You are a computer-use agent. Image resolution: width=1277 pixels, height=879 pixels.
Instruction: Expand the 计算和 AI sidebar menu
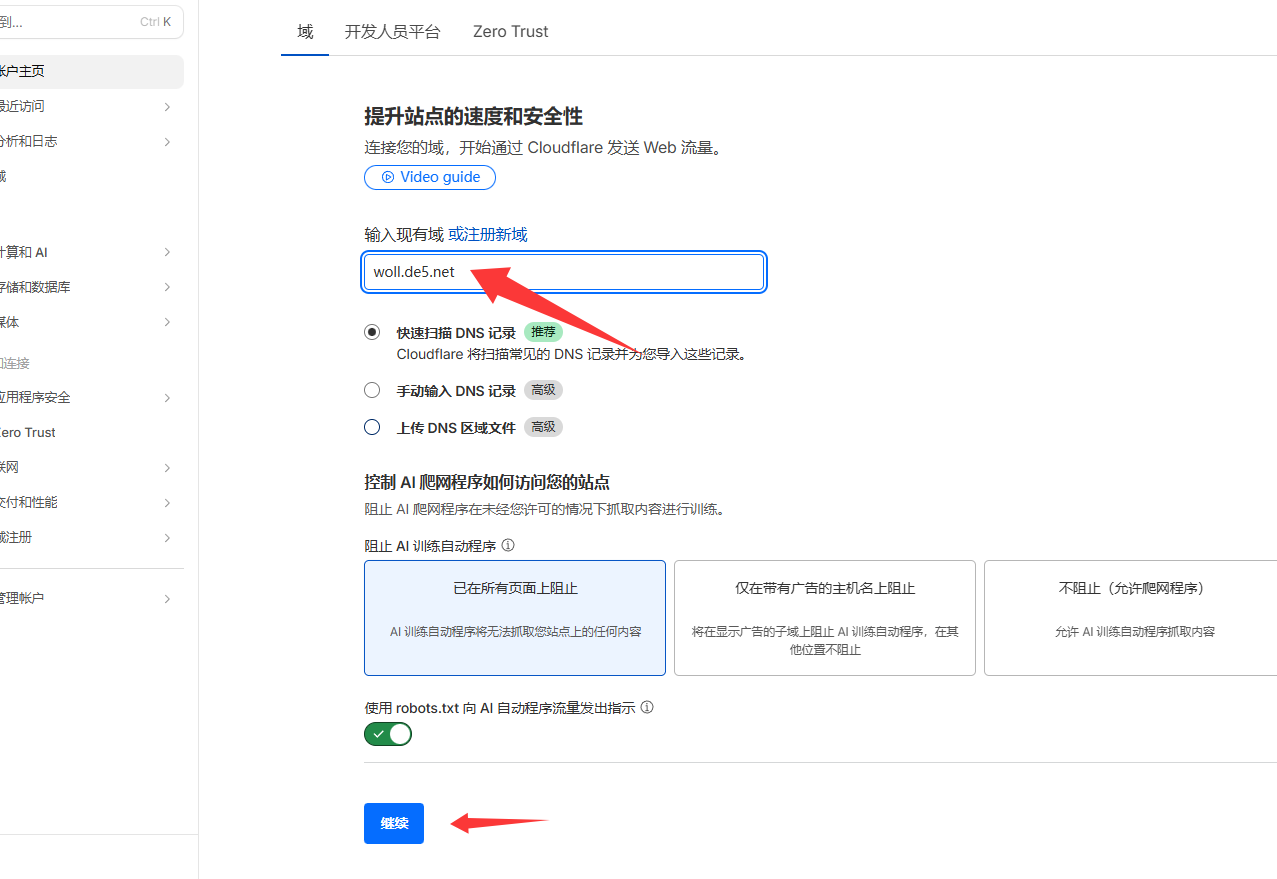point(167,252)
